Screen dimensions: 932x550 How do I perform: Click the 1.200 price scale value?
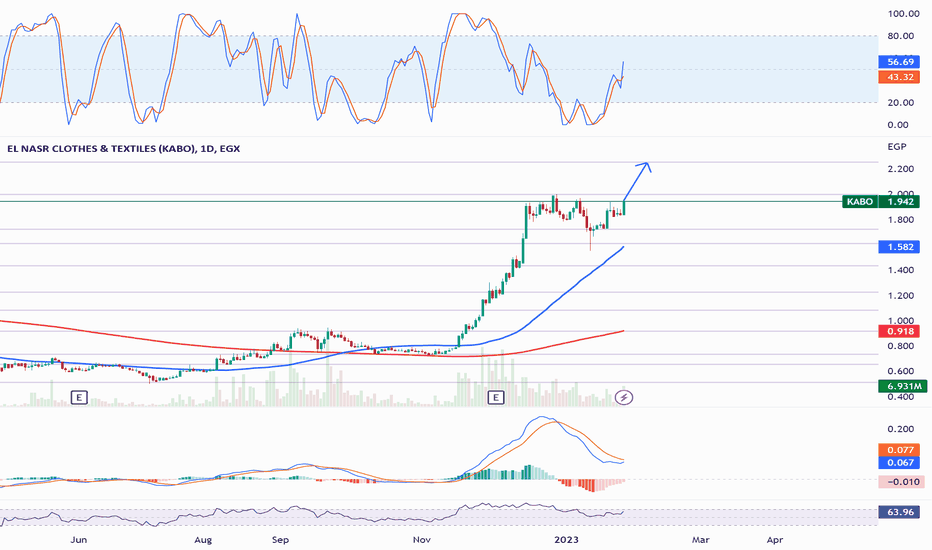coord(900,296)
